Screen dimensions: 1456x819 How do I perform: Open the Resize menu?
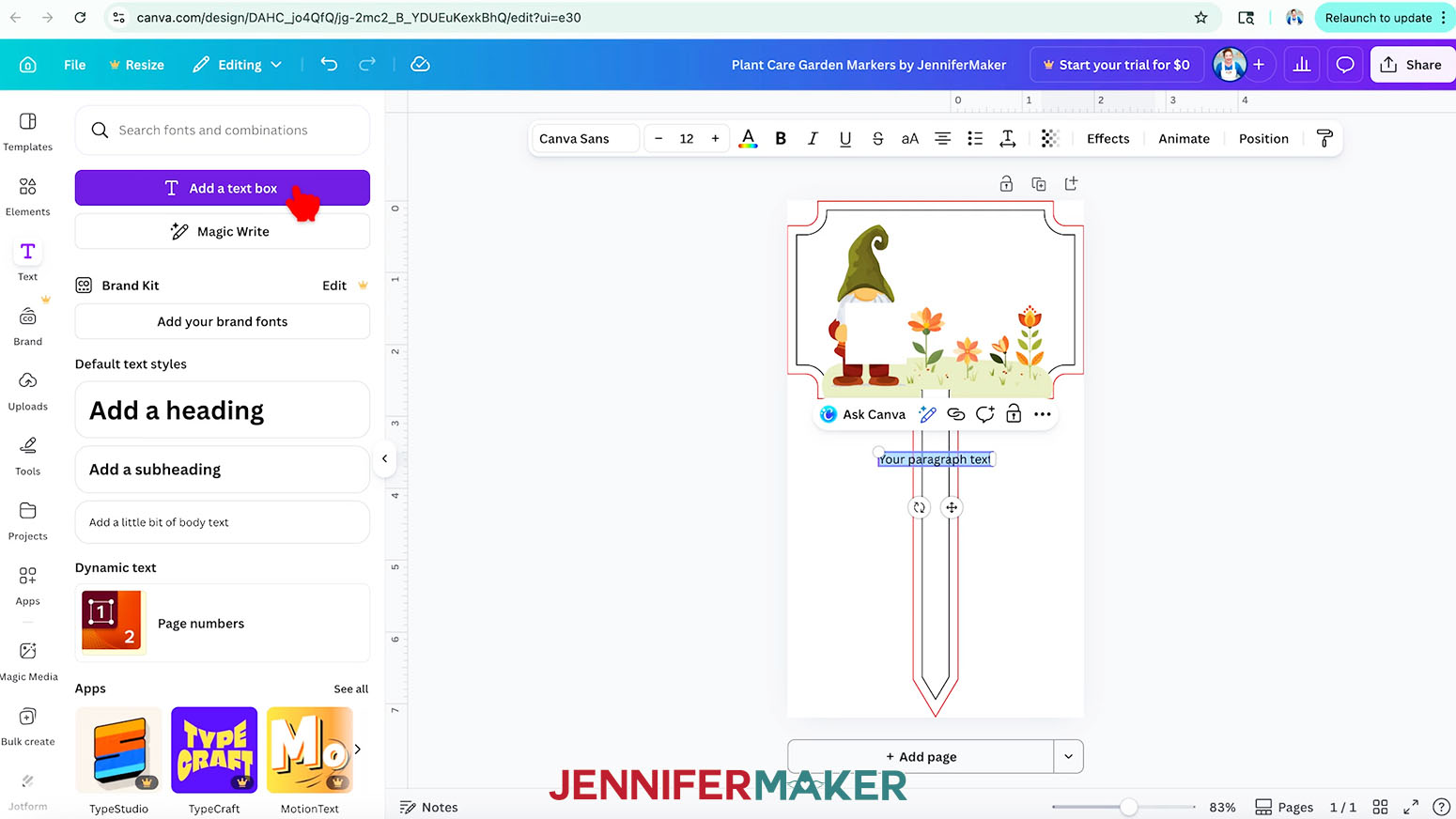tap(136, 65)
